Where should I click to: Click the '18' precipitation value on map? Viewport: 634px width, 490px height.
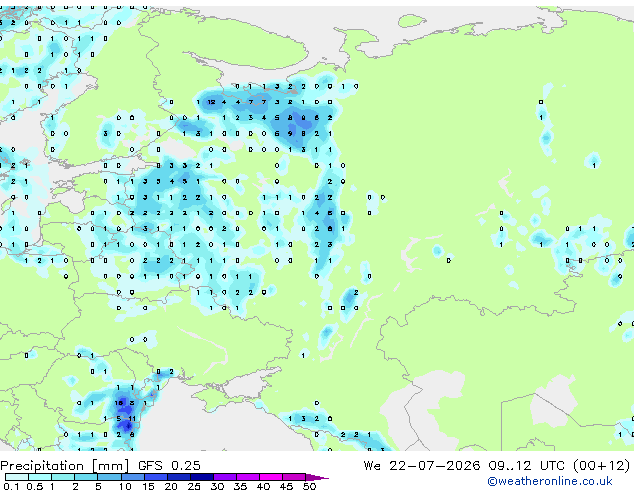118,403
